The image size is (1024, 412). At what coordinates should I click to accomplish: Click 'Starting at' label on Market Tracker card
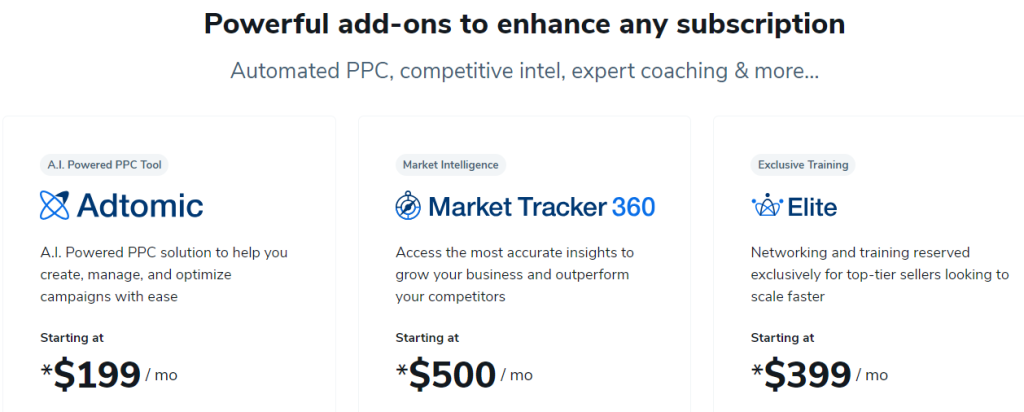(427, 338)
